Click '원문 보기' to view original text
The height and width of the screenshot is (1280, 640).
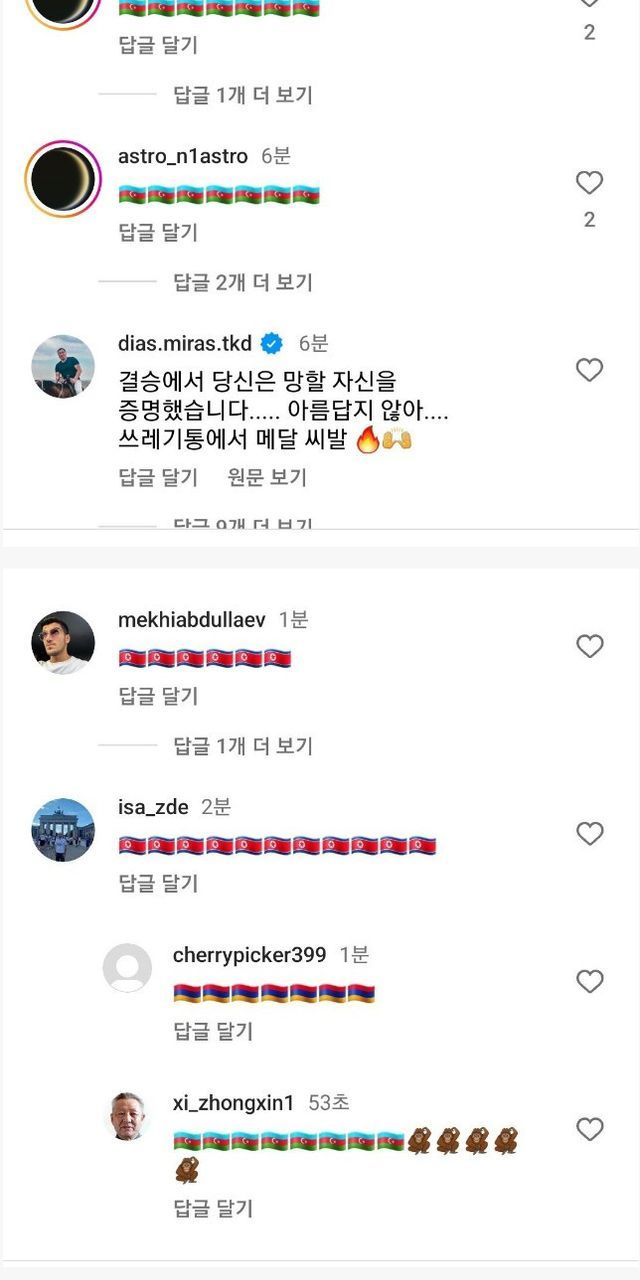(x=266, y=477)
